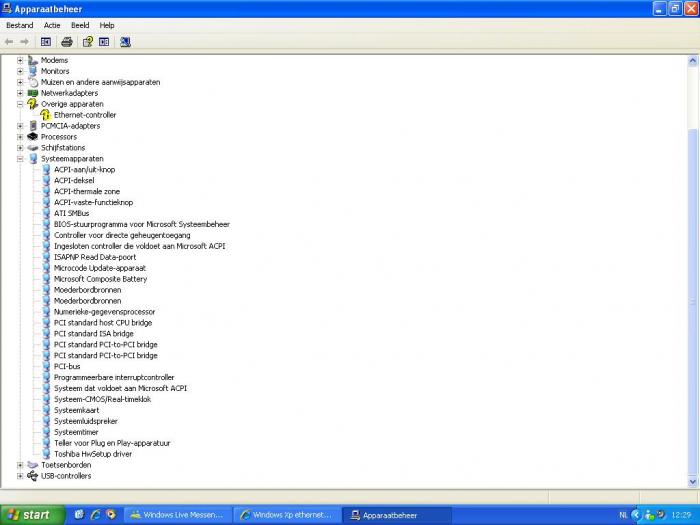The width and height of the screenshot is (700, 525).
Task: Click the vertical scrollbar thumb
Action: point(692,302)
